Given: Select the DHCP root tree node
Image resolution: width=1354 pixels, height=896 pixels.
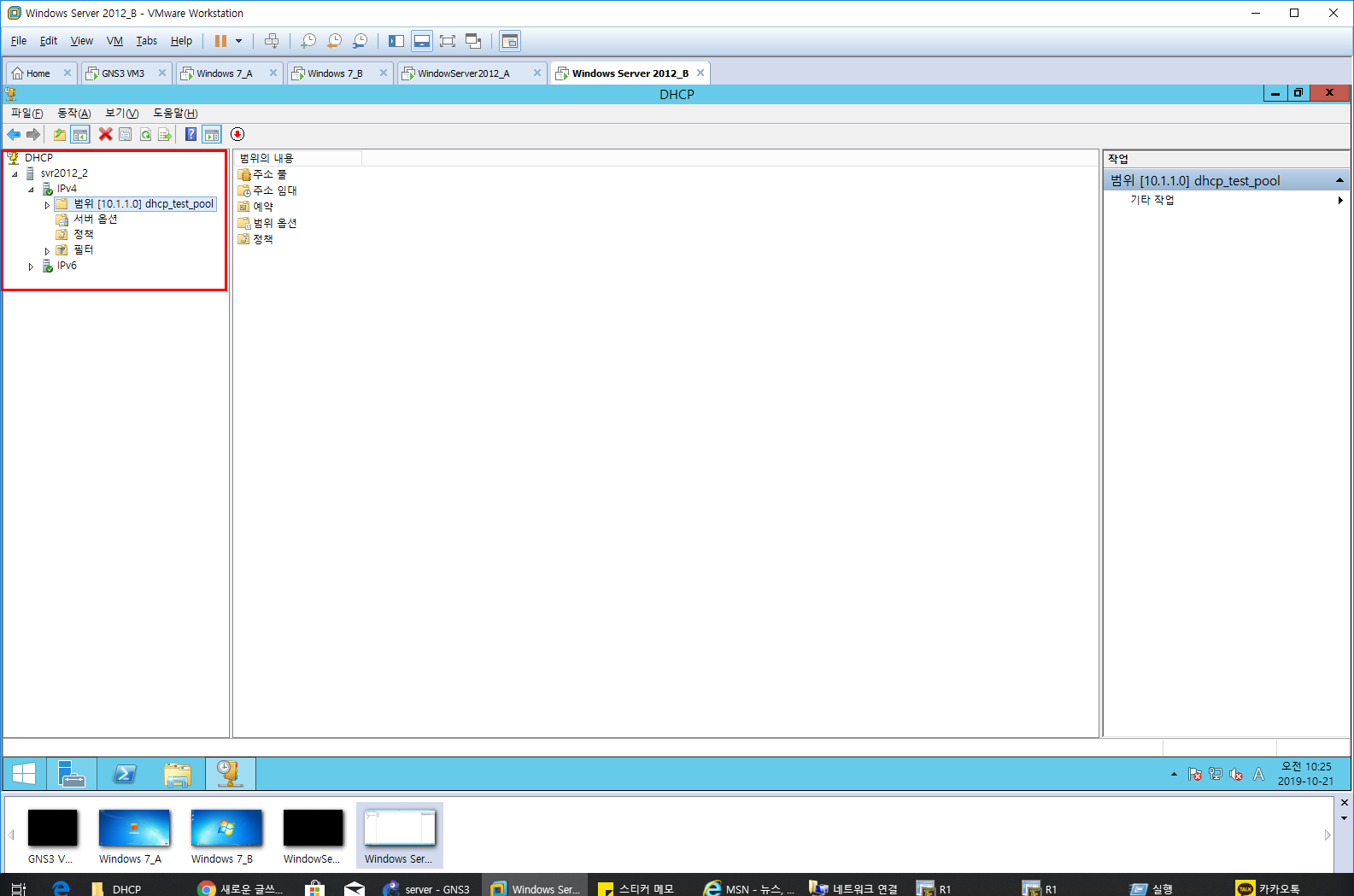Looking at the screenshot, I should [x=38, y=158].
